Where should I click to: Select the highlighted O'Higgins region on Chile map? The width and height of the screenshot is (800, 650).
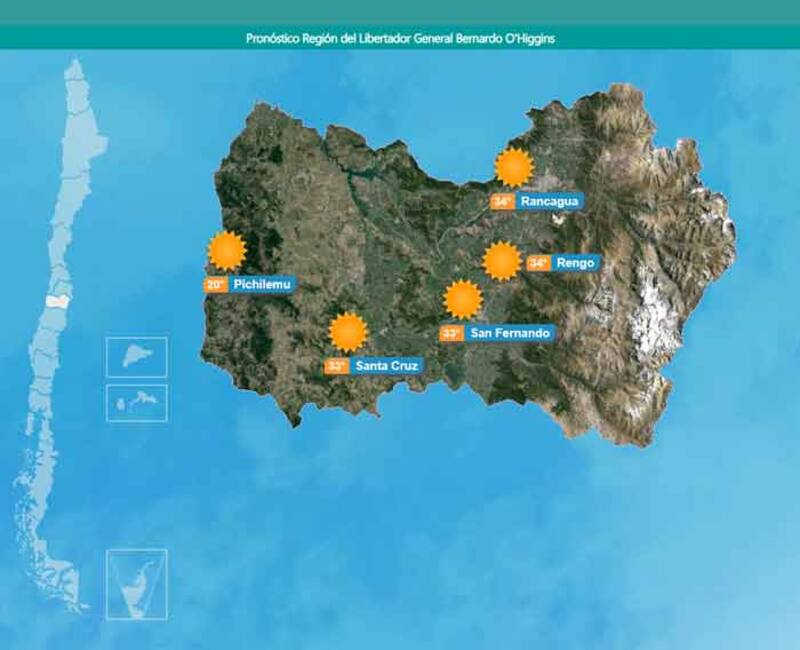pyautogui.click(x=59, y=300)
